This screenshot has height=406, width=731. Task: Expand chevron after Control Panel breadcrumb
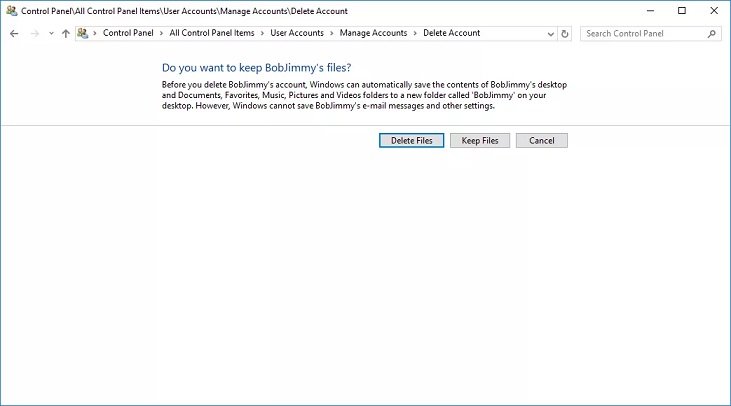click(x=162, y=33)
